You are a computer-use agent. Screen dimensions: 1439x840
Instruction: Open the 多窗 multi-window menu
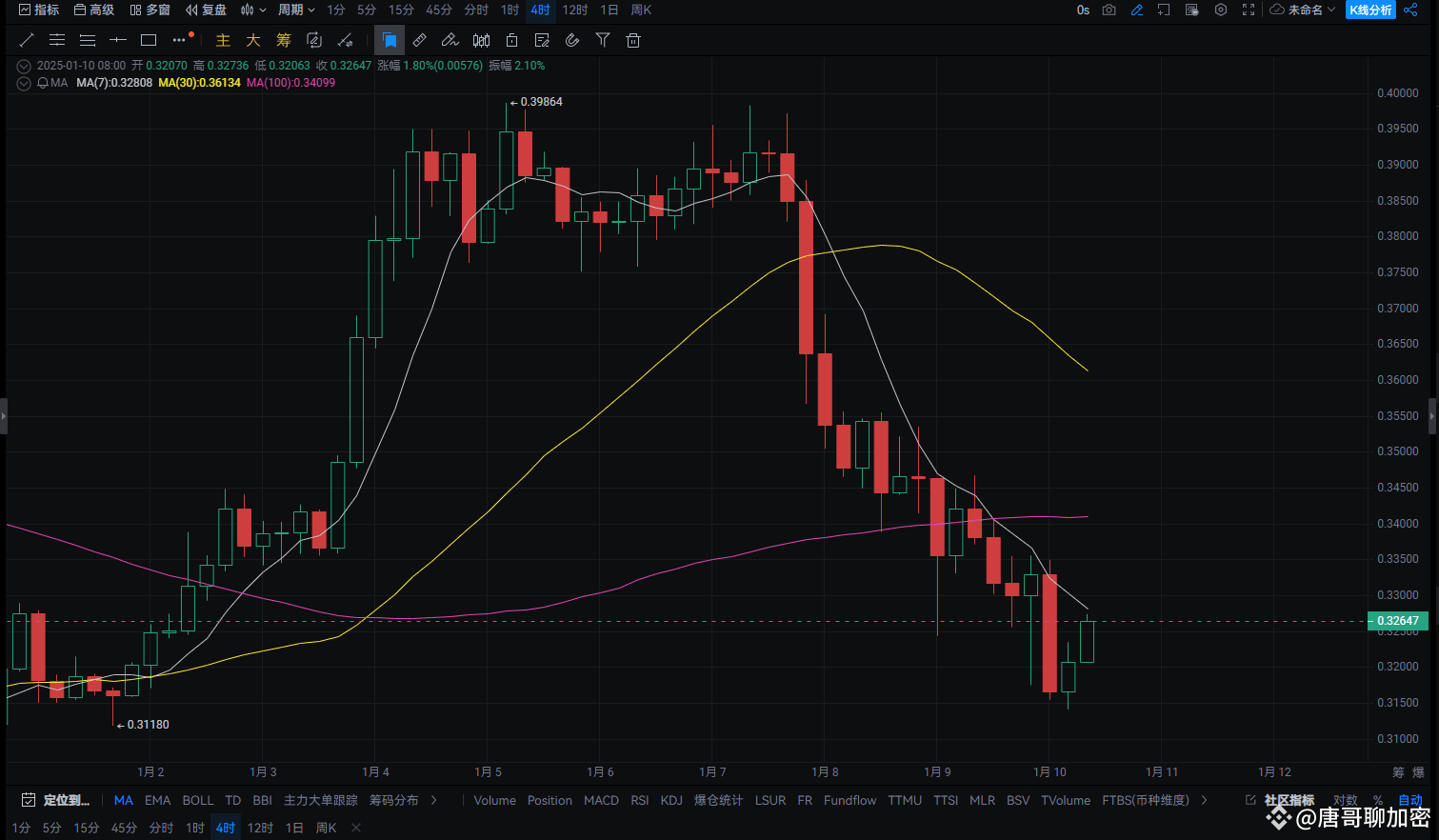point(150,10)
